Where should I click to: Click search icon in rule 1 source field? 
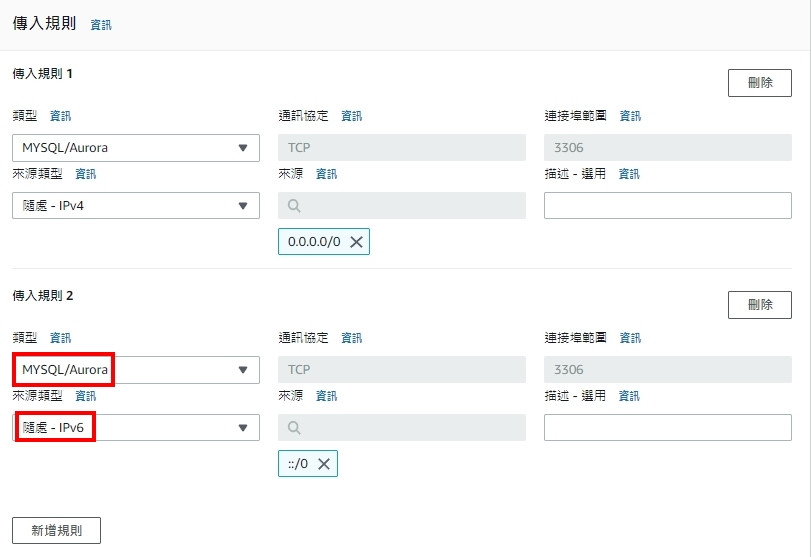point(293,206)
